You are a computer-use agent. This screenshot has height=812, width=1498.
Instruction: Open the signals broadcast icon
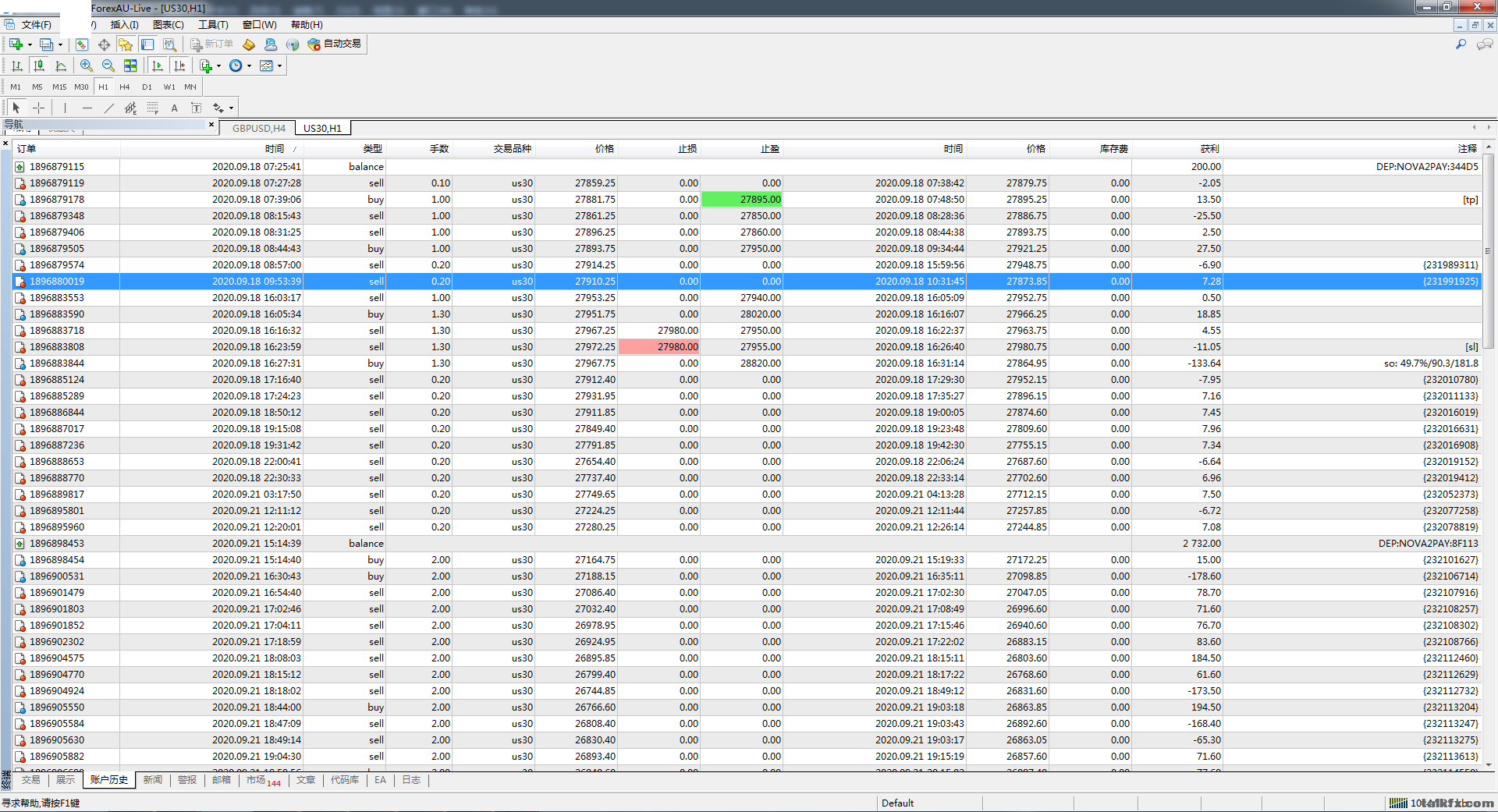pyautogui.click(x=293, y=44)
